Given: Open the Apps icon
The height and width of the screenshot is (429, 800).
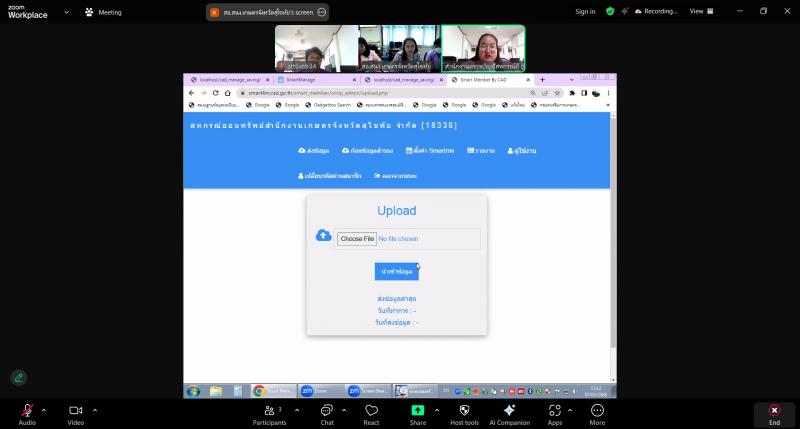Looking at the screenshot, I should (x=555, y=411).
